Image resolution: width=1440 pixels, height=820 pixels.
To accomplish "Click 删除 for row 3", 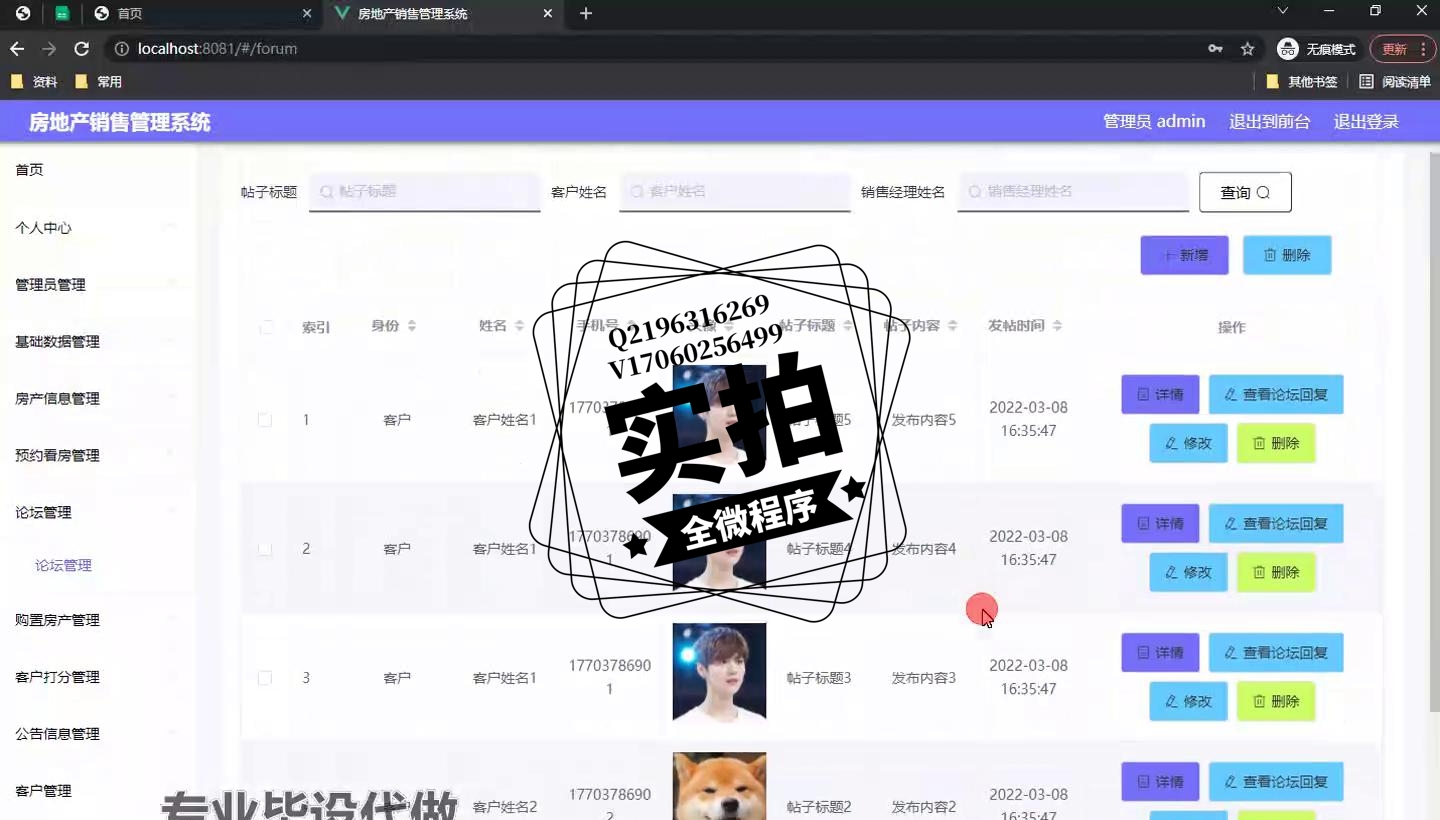I will tap(1276, 701).
